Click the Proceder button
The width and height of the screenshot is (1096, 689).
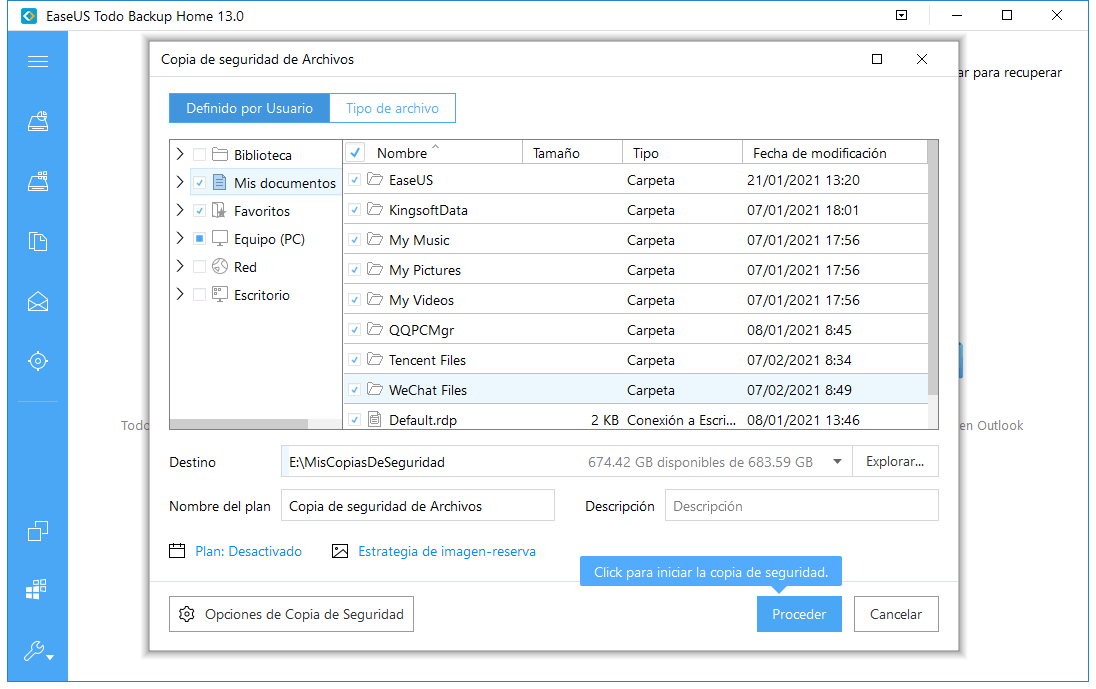pos(799,614)
